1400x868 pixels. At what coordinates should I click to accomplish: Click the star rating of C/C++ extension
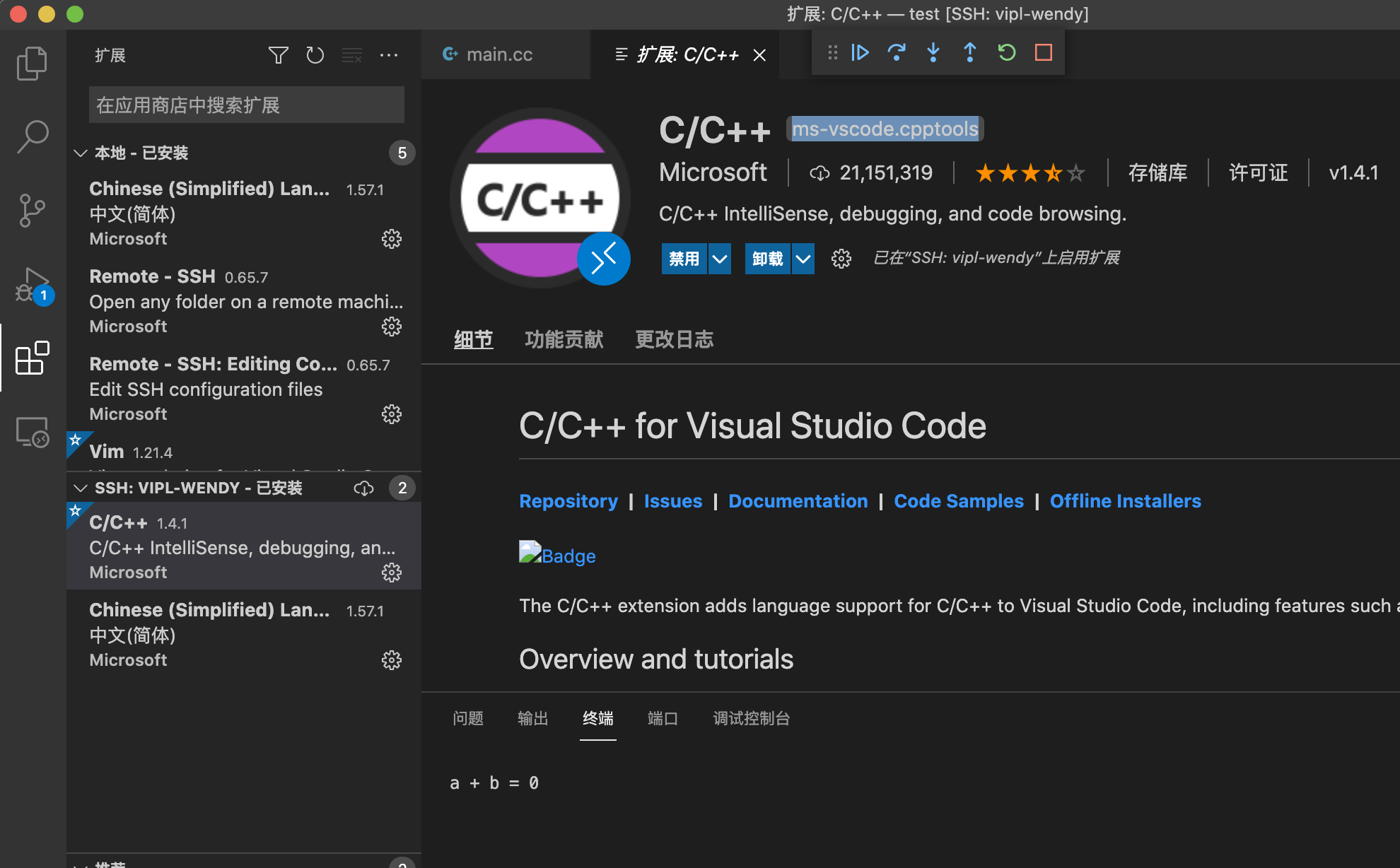point(1029,172)
